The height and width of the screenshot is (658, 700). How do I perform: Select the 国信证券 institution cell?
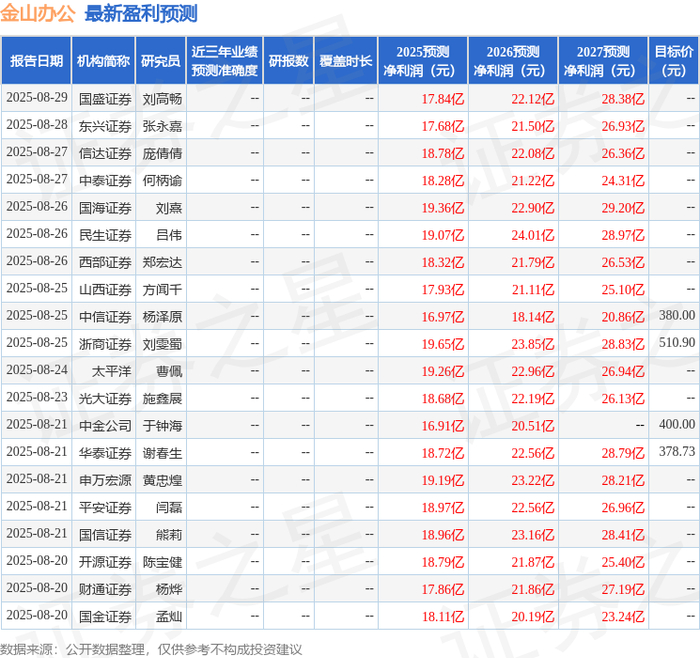tap(105, 534)
